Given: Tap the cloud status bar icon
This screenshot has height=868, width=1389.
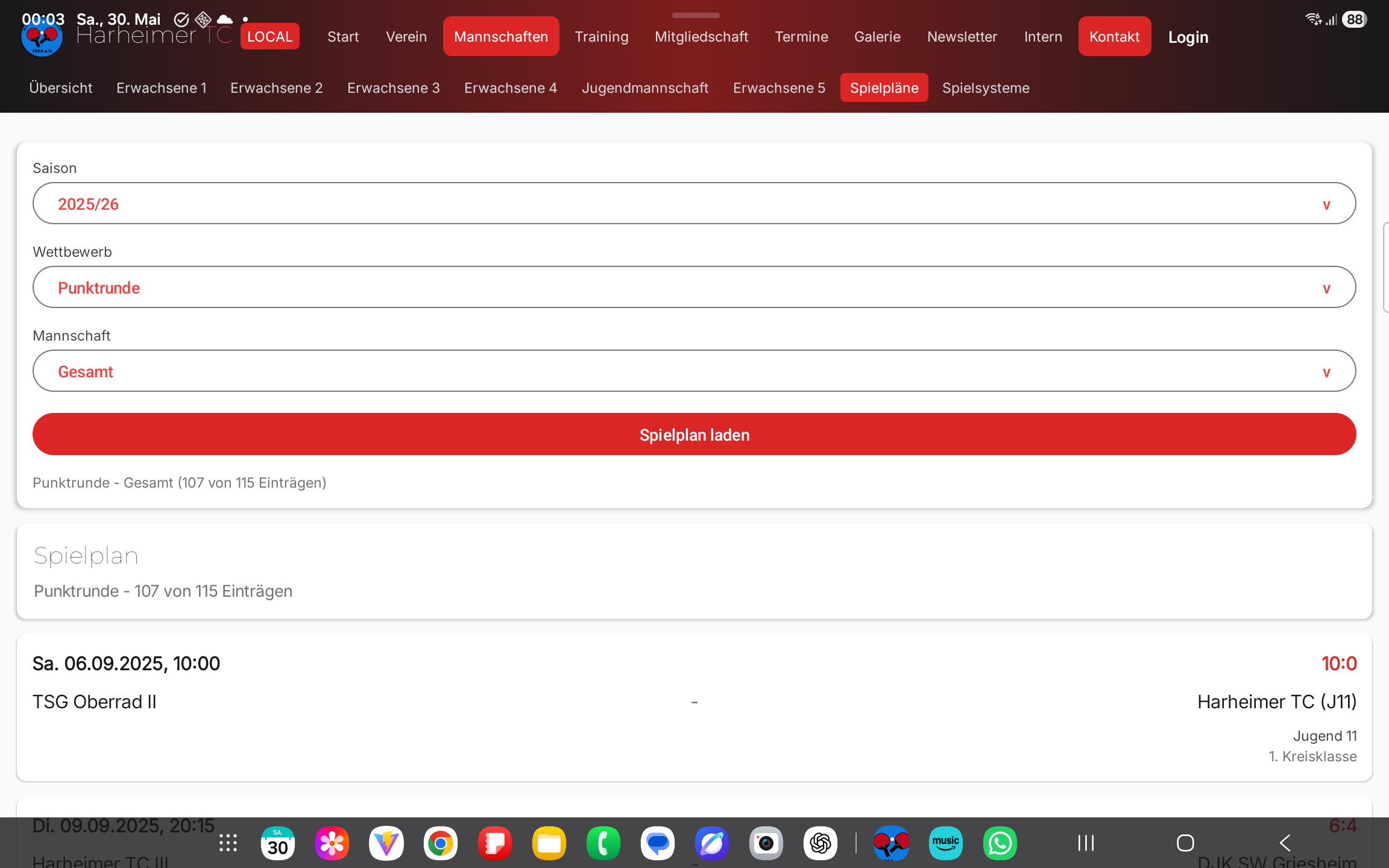Looking at the screenshot, I should [224, 19].
